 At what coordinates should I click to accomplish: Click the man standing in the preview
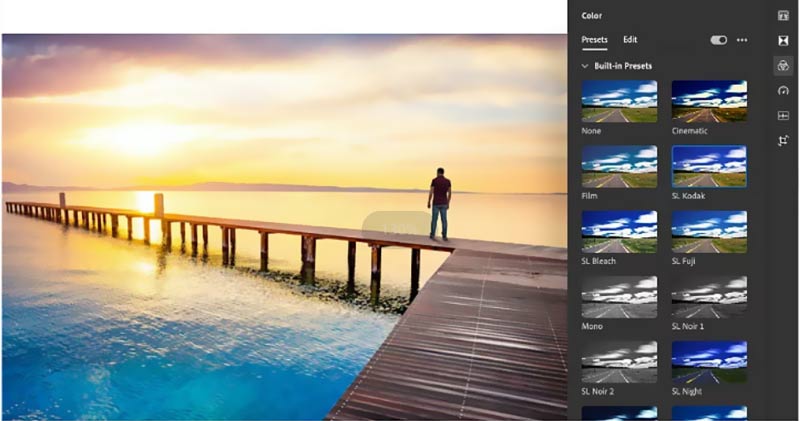(x=440, y=204)
